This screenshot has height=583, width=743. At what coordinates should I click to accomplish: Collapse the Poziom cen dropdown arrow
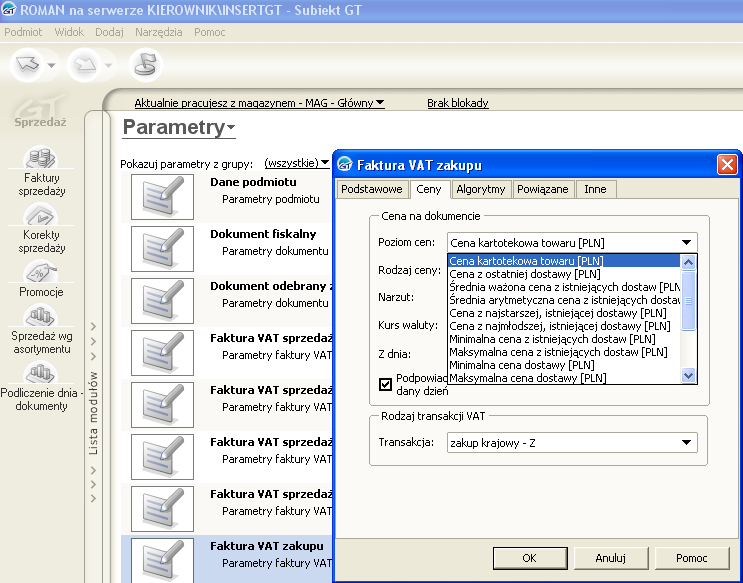686,243
